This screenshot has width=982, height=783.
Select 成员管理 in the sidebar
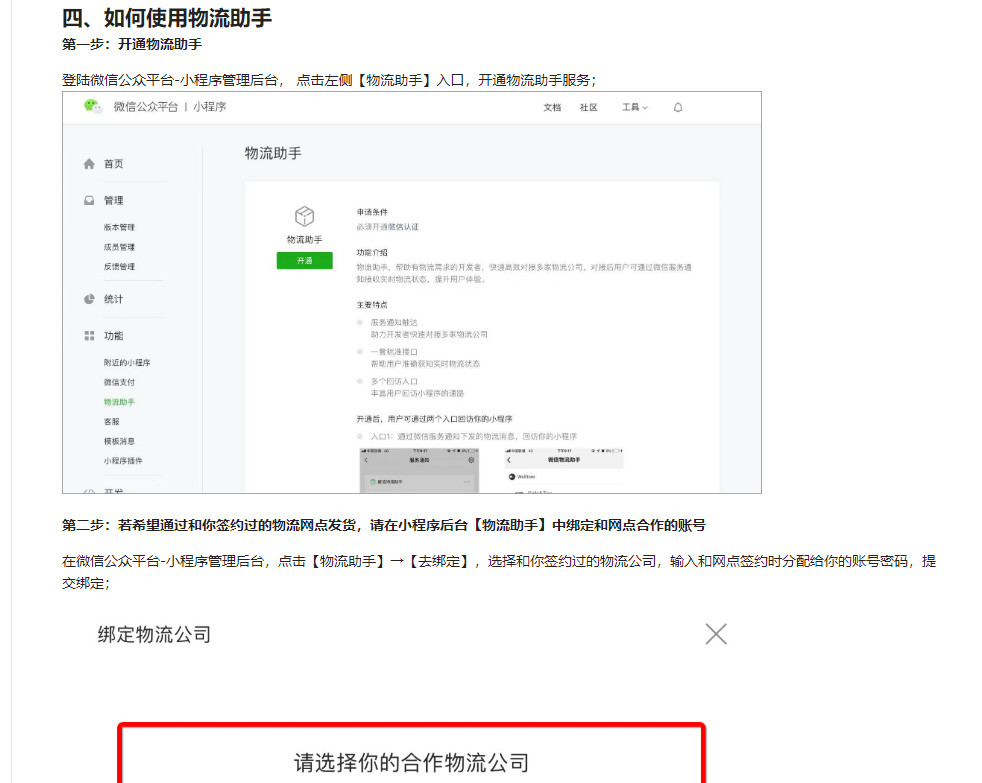click(x=119, y=247)
